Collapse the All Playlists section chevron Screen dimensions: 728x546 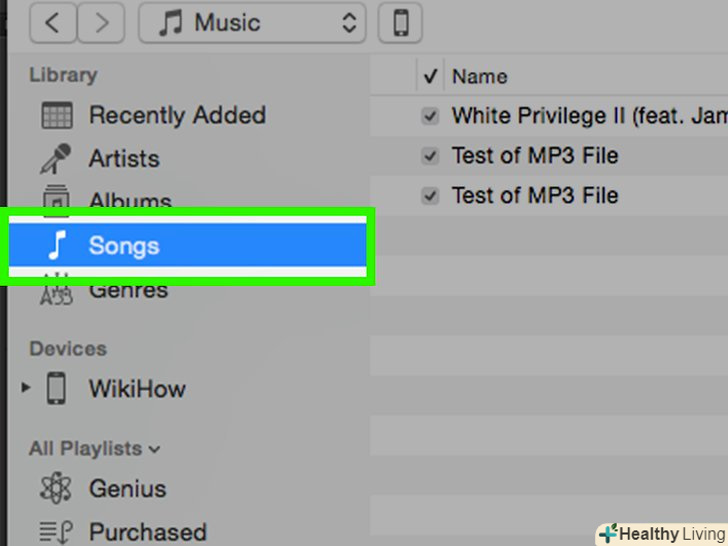tap(155, 450)
